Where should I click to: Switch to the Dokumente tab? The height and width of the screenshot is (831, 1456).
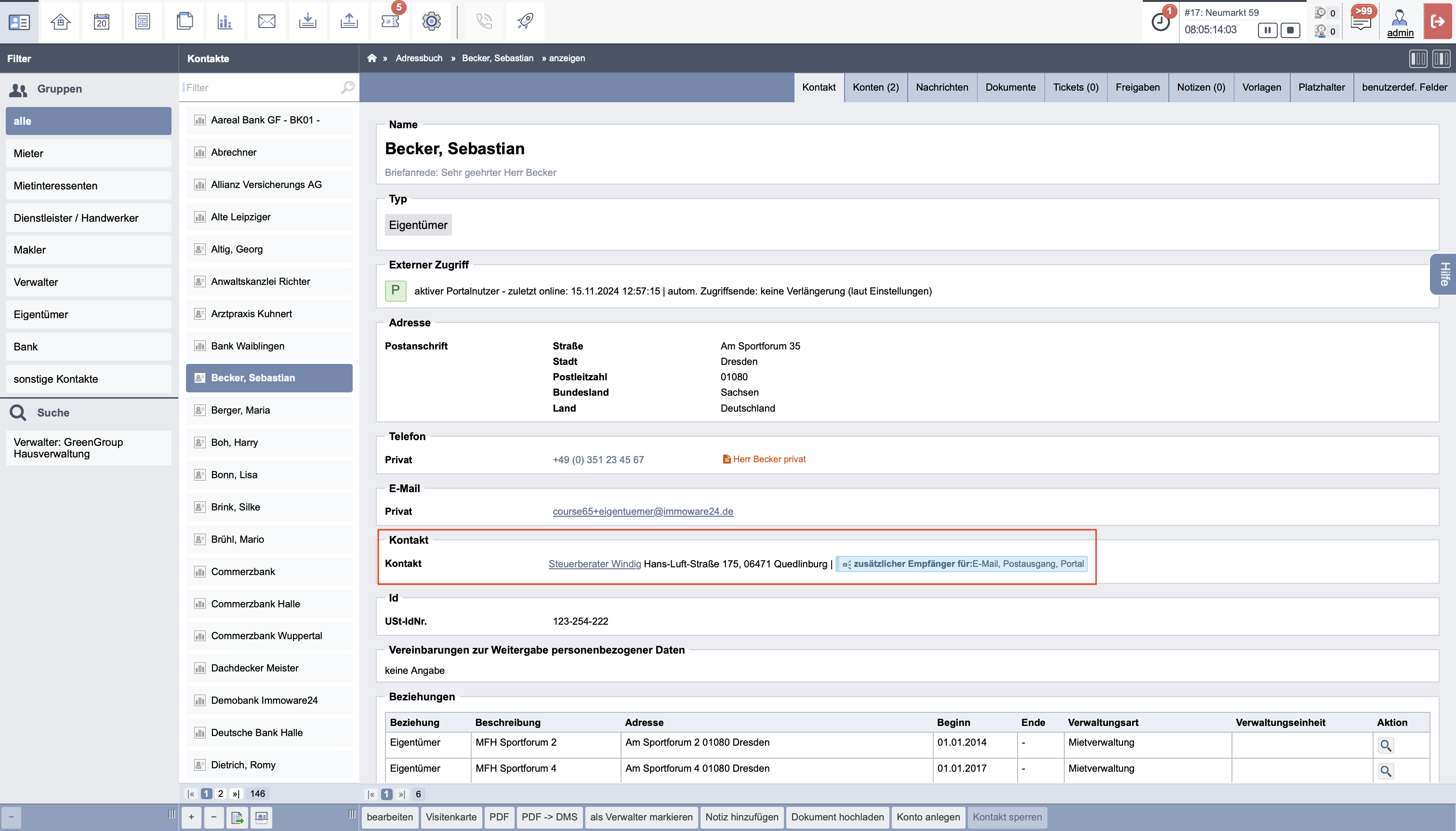click(x=1010, y=87)
